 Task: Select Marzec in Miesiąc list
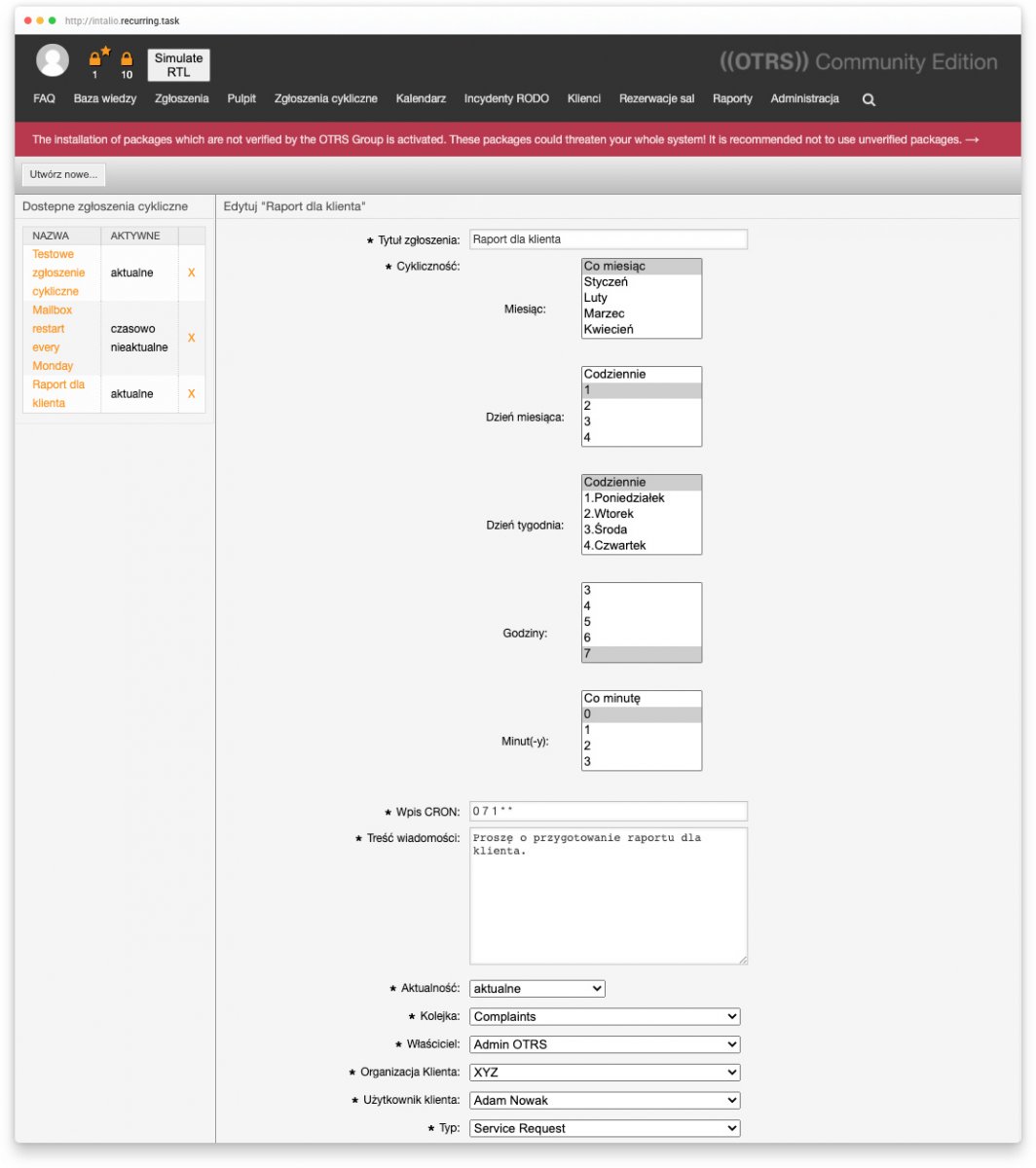[x=642, y=313]
